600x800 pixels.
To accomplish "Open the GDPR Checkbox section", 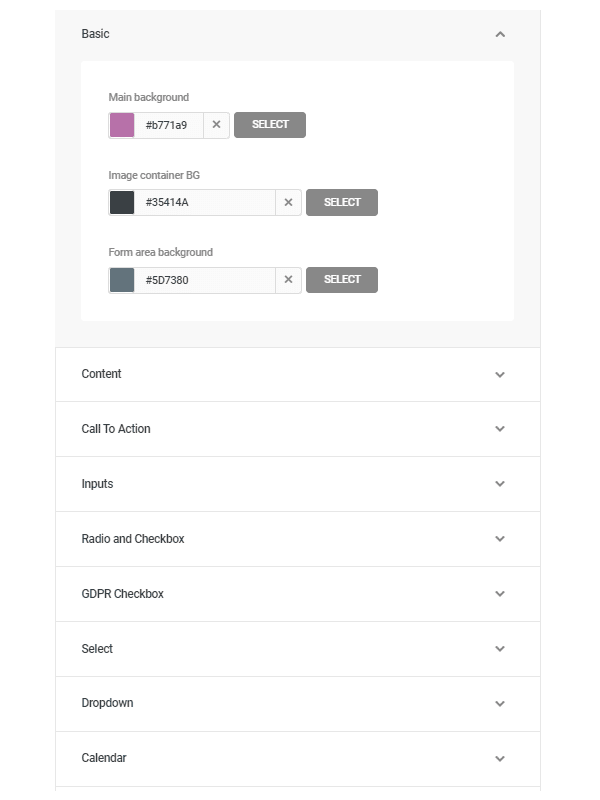I will [x=500, y=594].
